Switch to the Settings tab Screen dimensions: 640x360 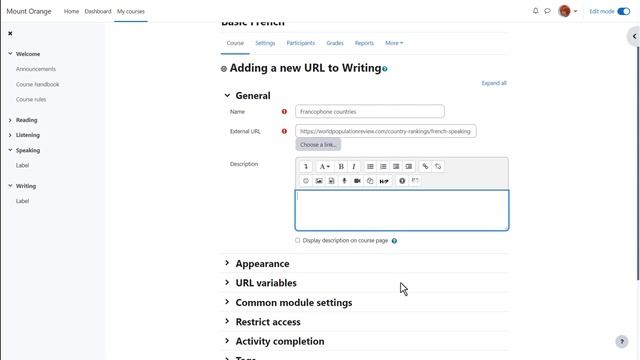click(265, 43)
